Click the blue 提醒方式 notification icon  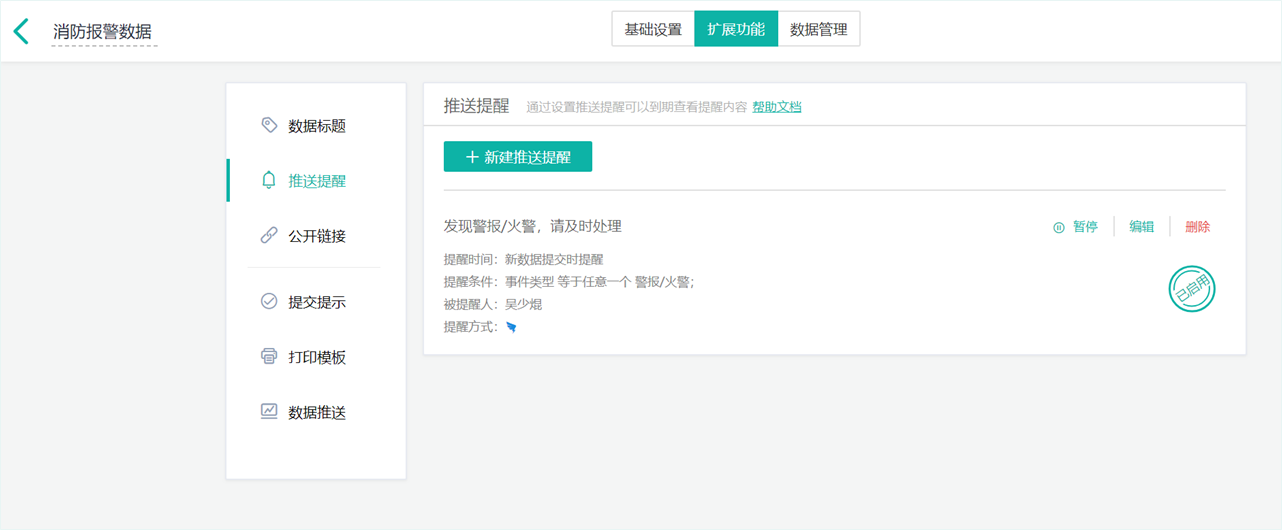click(x=511, y=327)
